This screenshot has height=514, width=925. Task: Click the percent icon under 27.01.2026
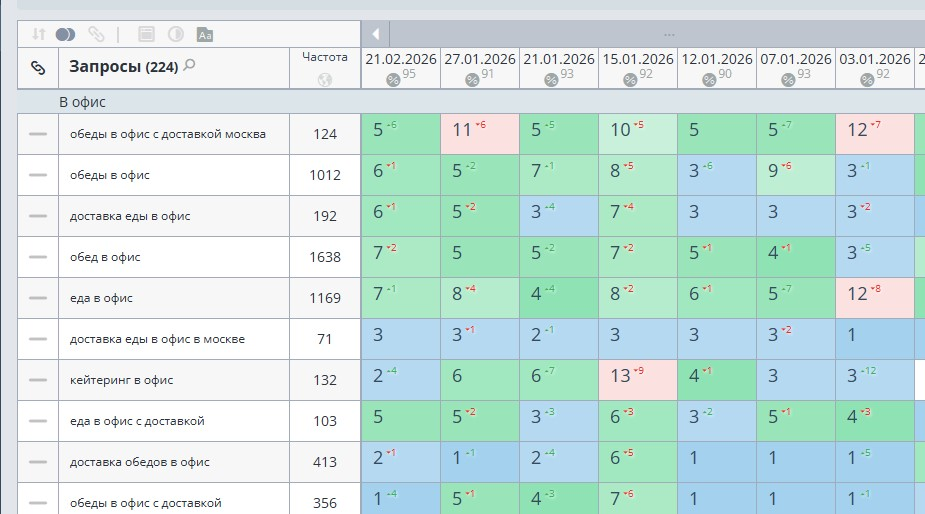(x=472, y=80)
